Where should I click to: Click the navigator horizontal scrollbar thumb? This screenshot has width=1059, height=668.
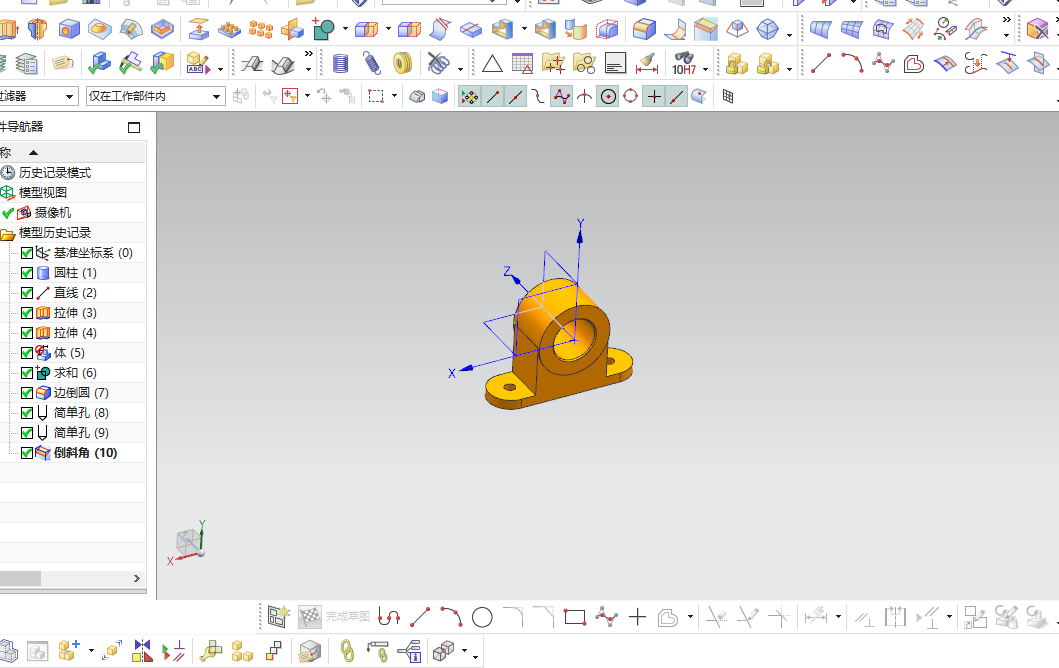[x=20, y=578]
